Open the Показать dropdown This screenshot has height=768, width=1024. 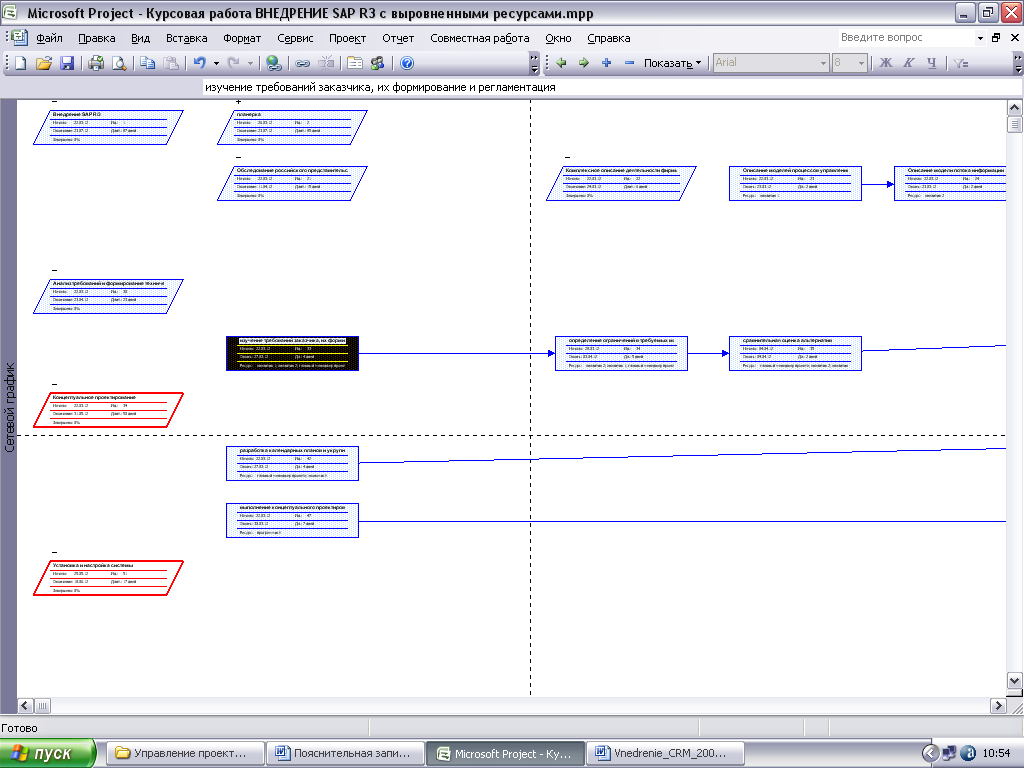click(672, 63)
